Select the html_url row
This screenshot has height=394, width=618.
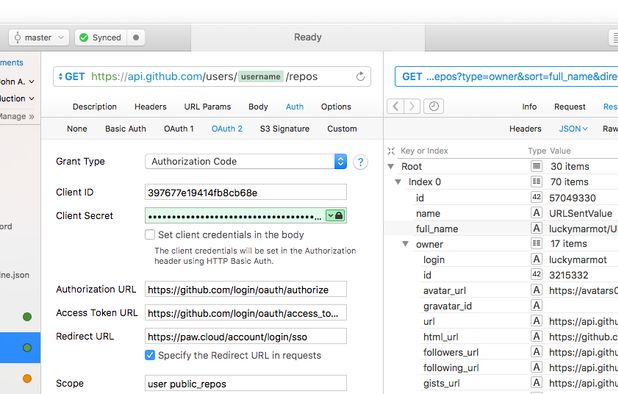tap(501, 337)
